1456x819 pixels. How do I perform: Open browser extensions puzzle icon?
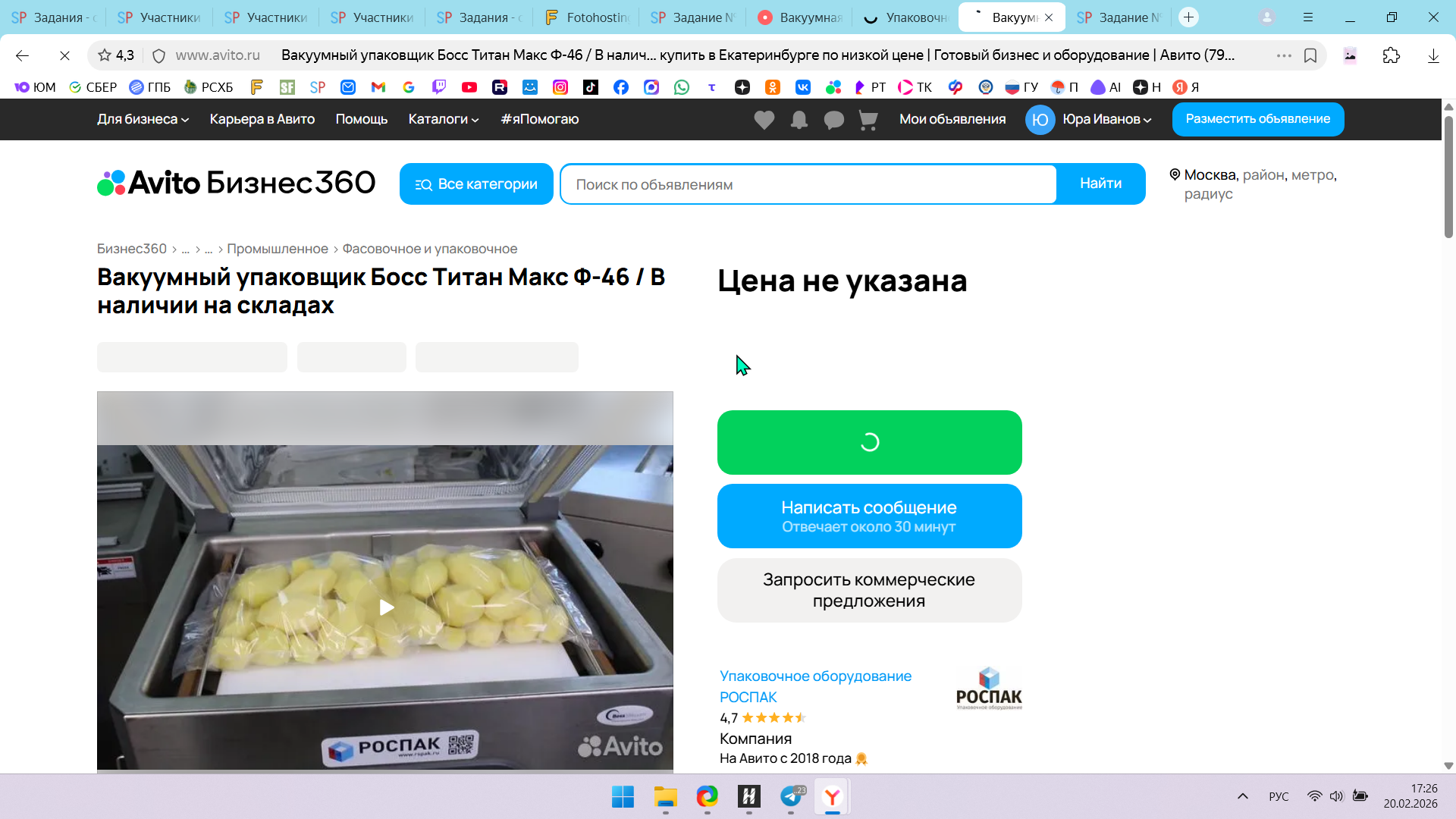coord(1391,55)
